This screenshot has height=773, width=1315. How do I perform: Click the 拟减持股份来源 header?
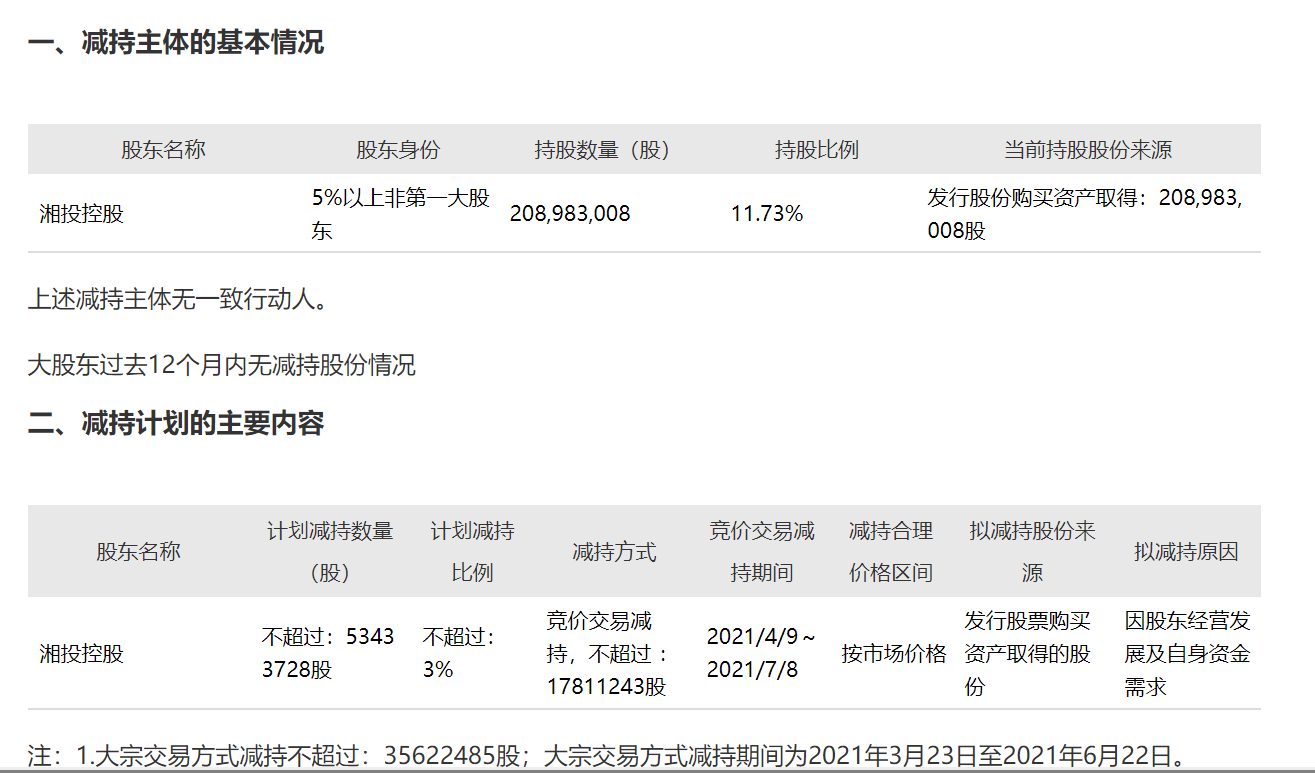(x=1032, y=551)
